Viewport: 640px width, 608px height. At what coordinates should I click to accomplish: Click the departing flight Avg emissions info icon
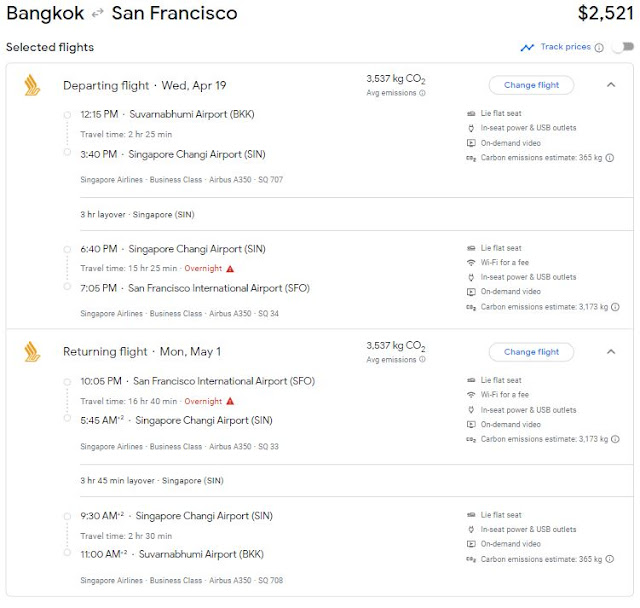[x=422, y=93]
